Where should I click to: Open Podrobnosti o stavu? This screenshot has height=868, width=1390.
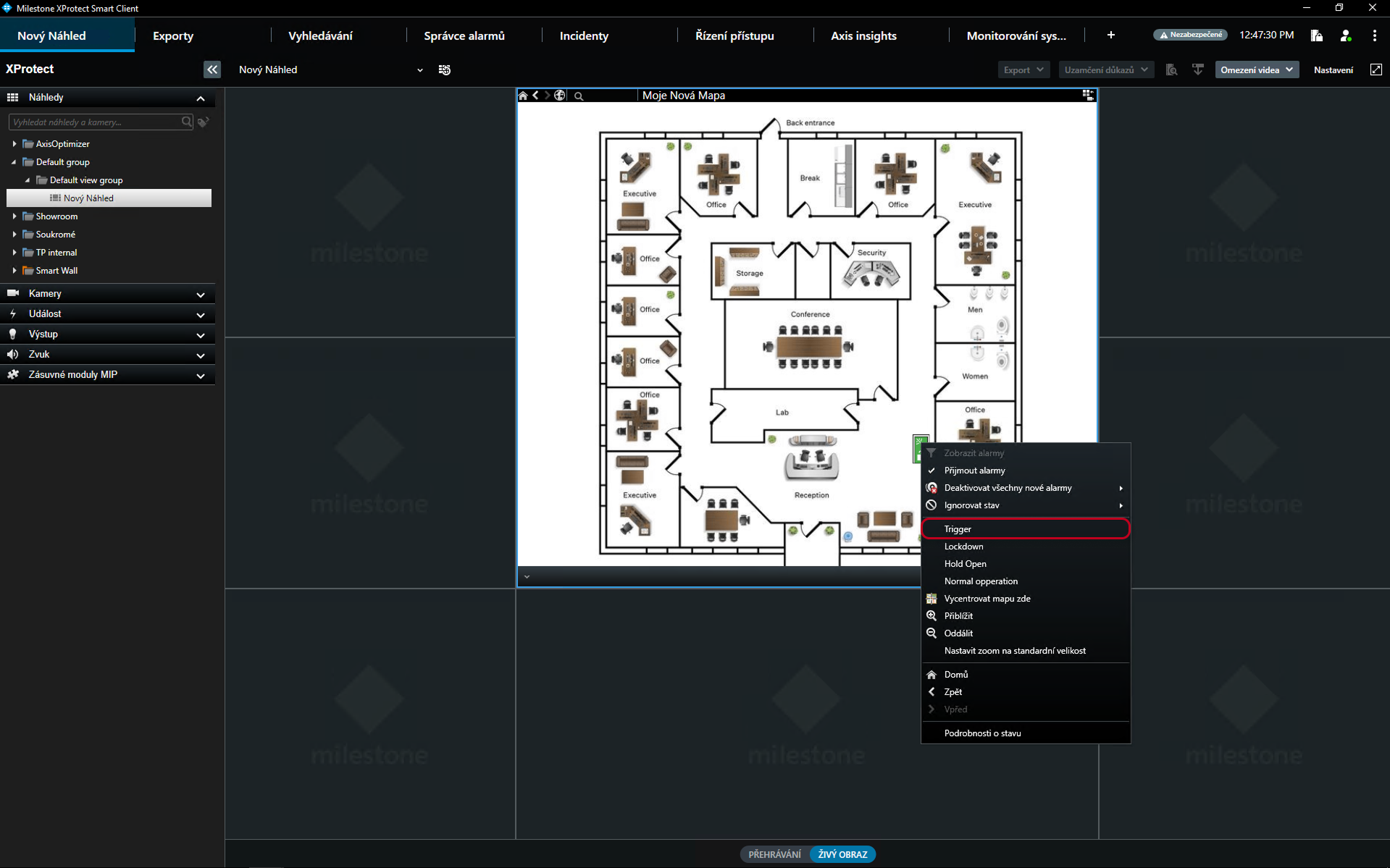click(1025, 733)
